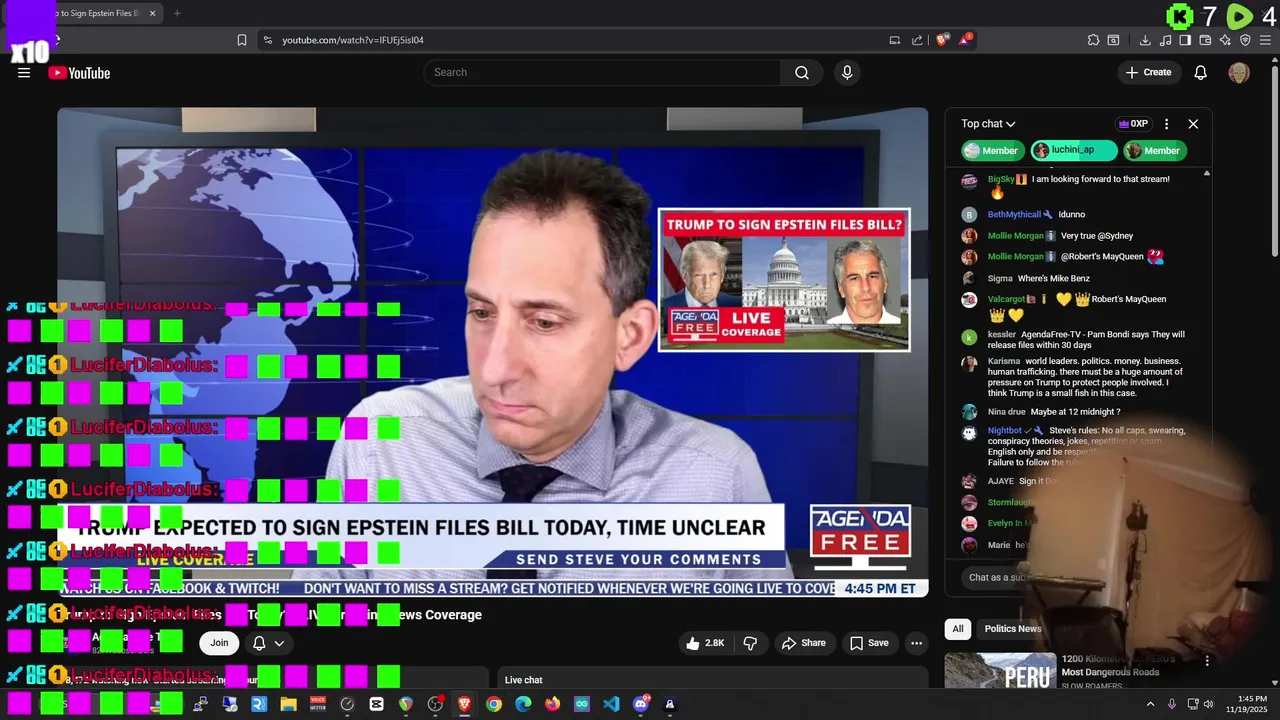Open a new browser tab with plus

pos(177,13)
